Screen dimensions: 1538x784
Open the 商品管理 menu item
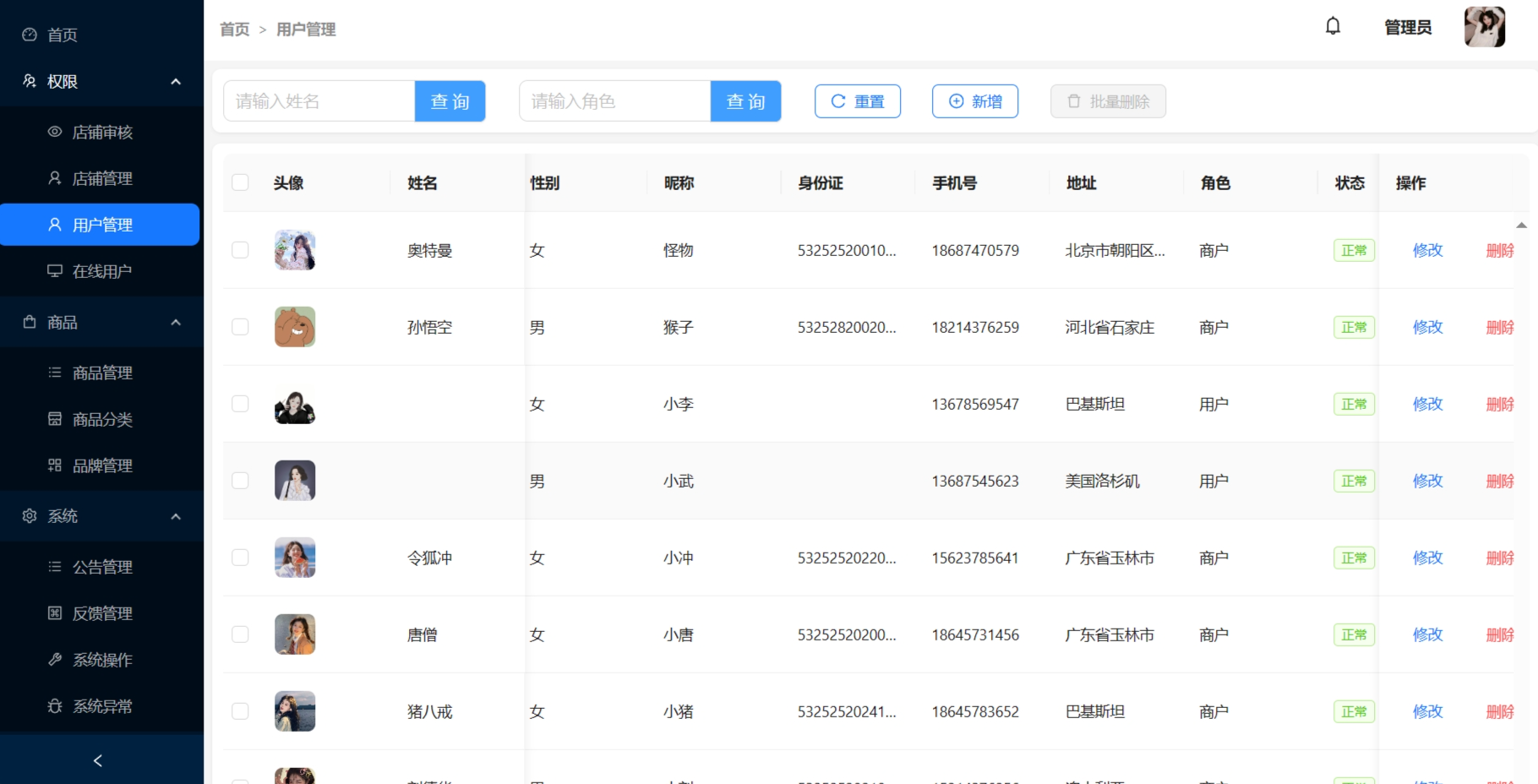[101, 373]
